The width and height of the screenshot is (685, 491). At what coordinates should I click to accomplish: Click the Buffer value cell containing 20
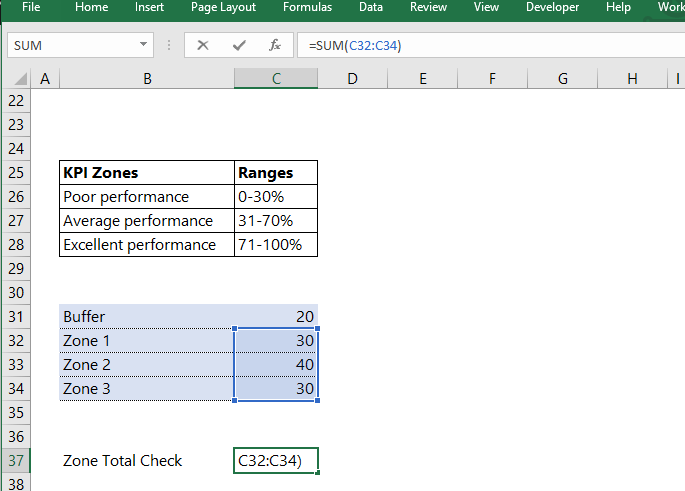point(276,316)
